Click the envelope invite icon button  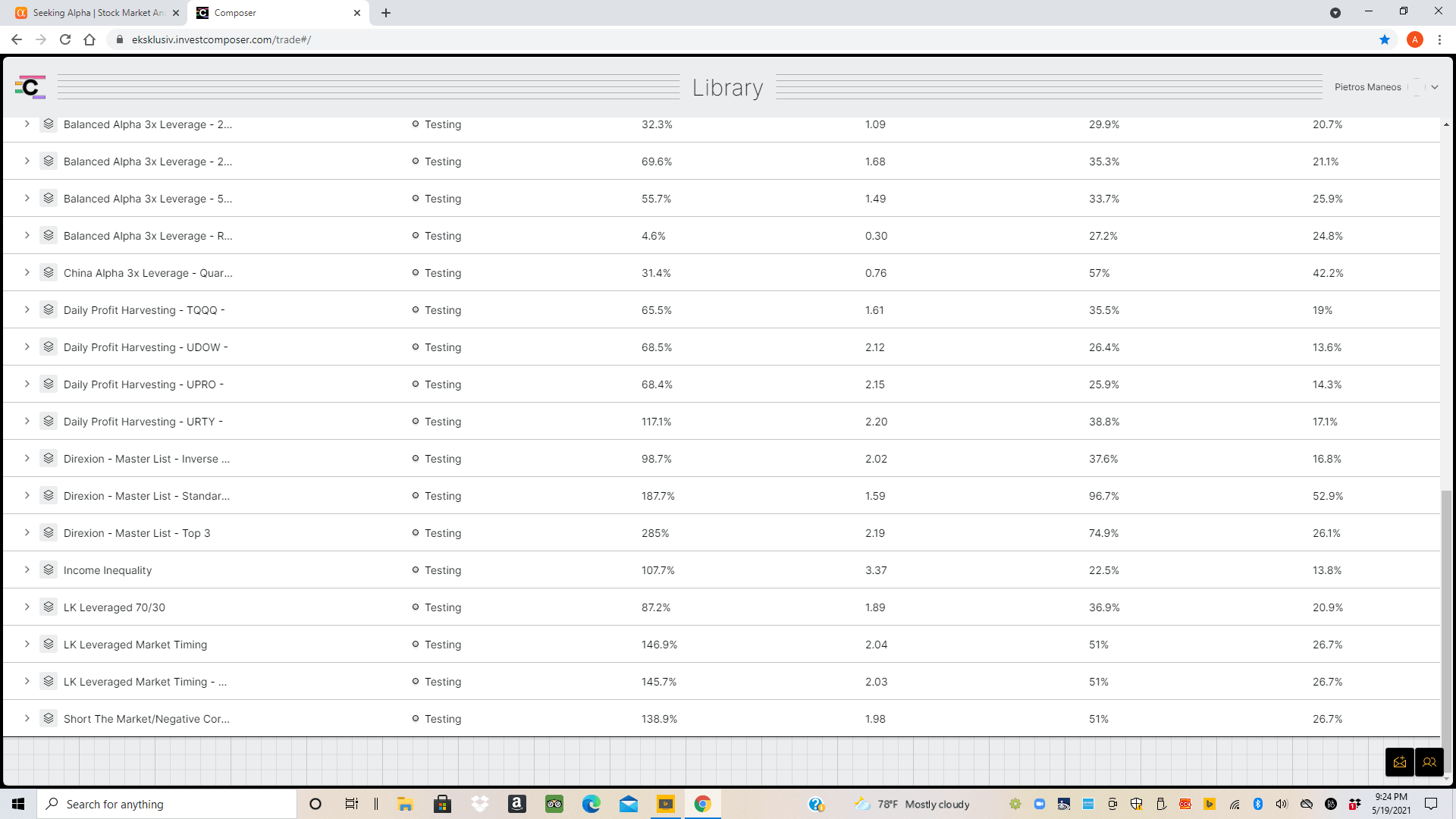pyautogui.click(x=1399, y=762)
